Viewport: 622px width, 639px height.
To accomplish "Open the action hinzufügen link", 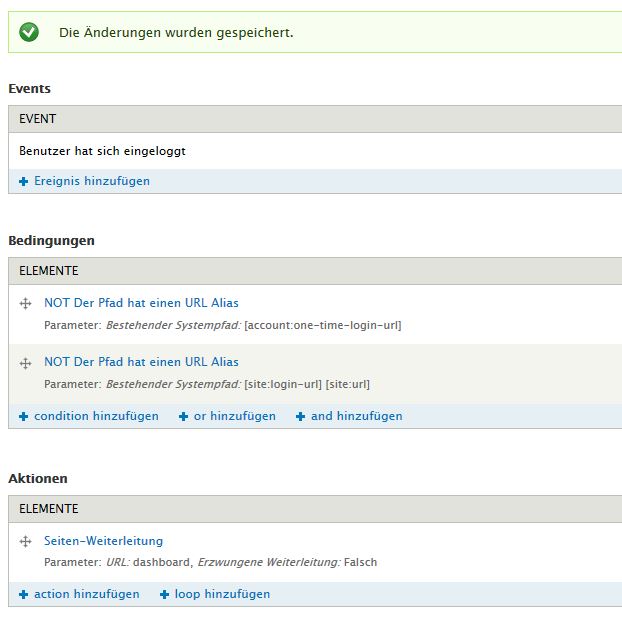I will (86, 594).
